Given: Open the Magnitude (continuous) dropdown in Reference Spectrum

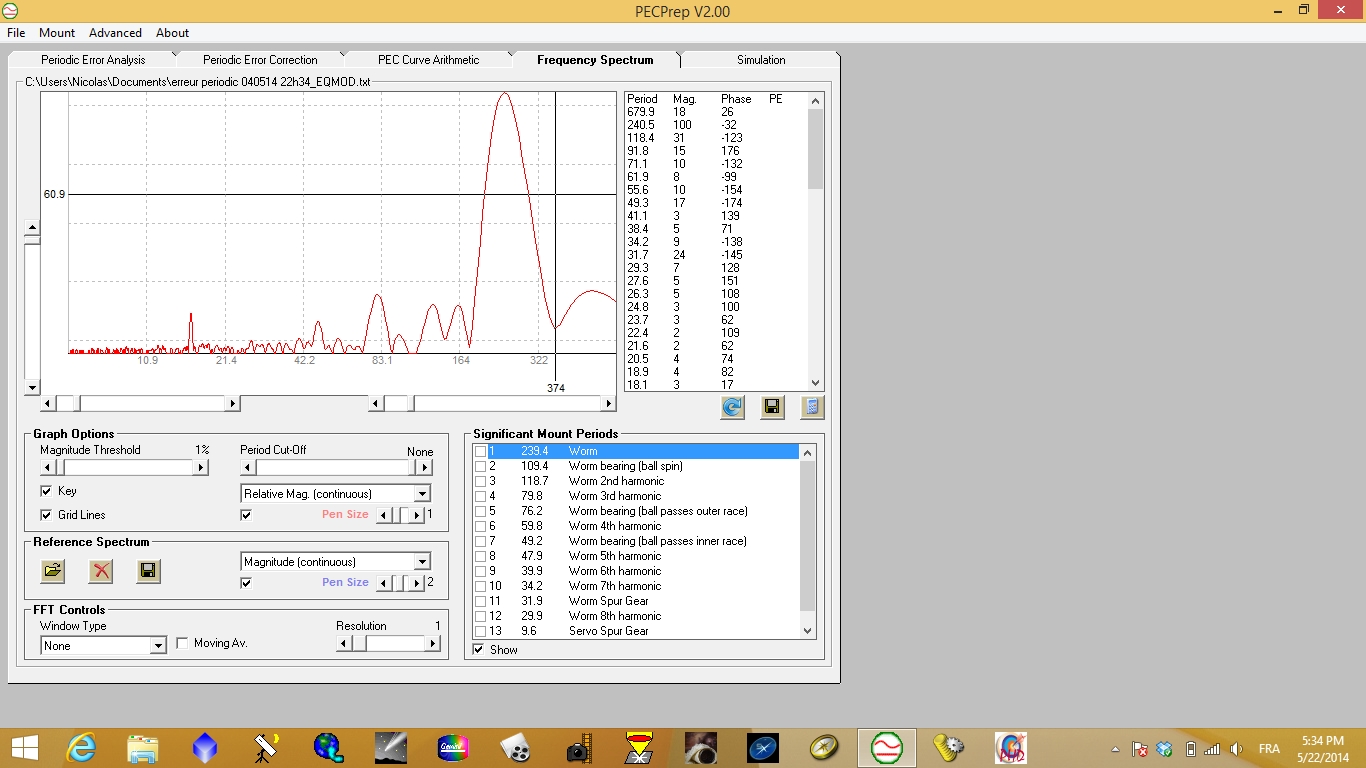Looking at the screenshot, I should tap(422, 562).
